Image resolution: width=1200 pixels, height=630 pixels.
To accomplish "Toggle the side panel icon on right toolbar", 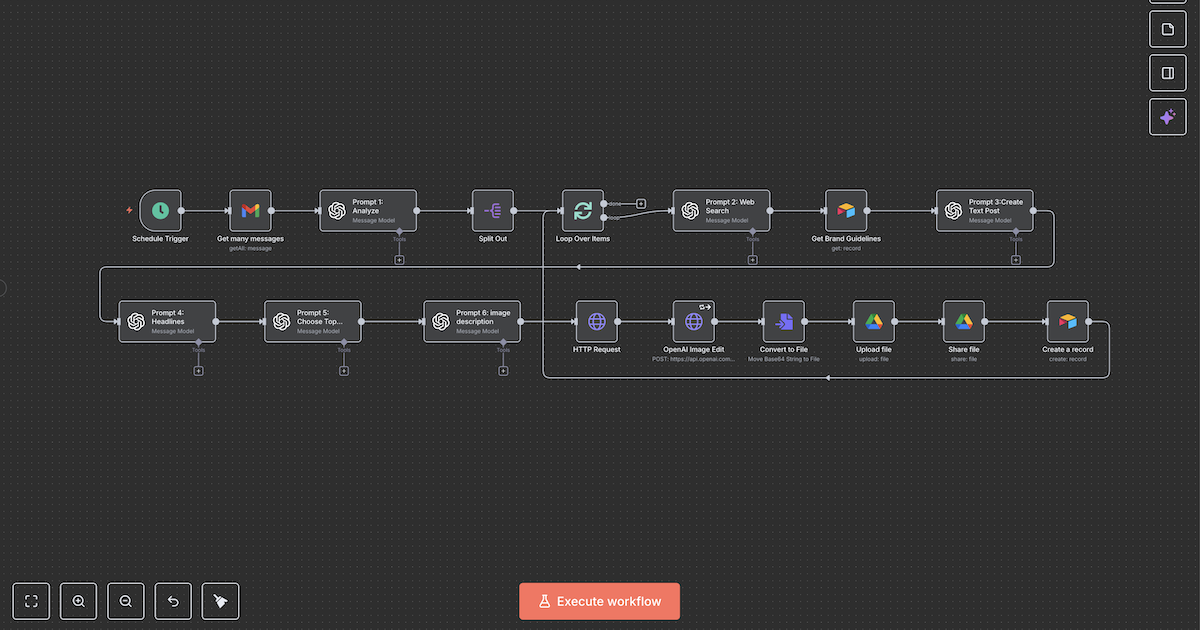I will click(1167, 73).
